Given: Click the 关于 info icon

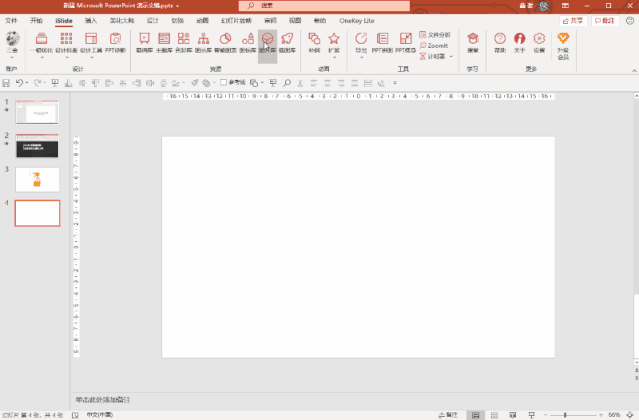Looking at the screenshot, I should pyautogui.click(x=519, y=39).
